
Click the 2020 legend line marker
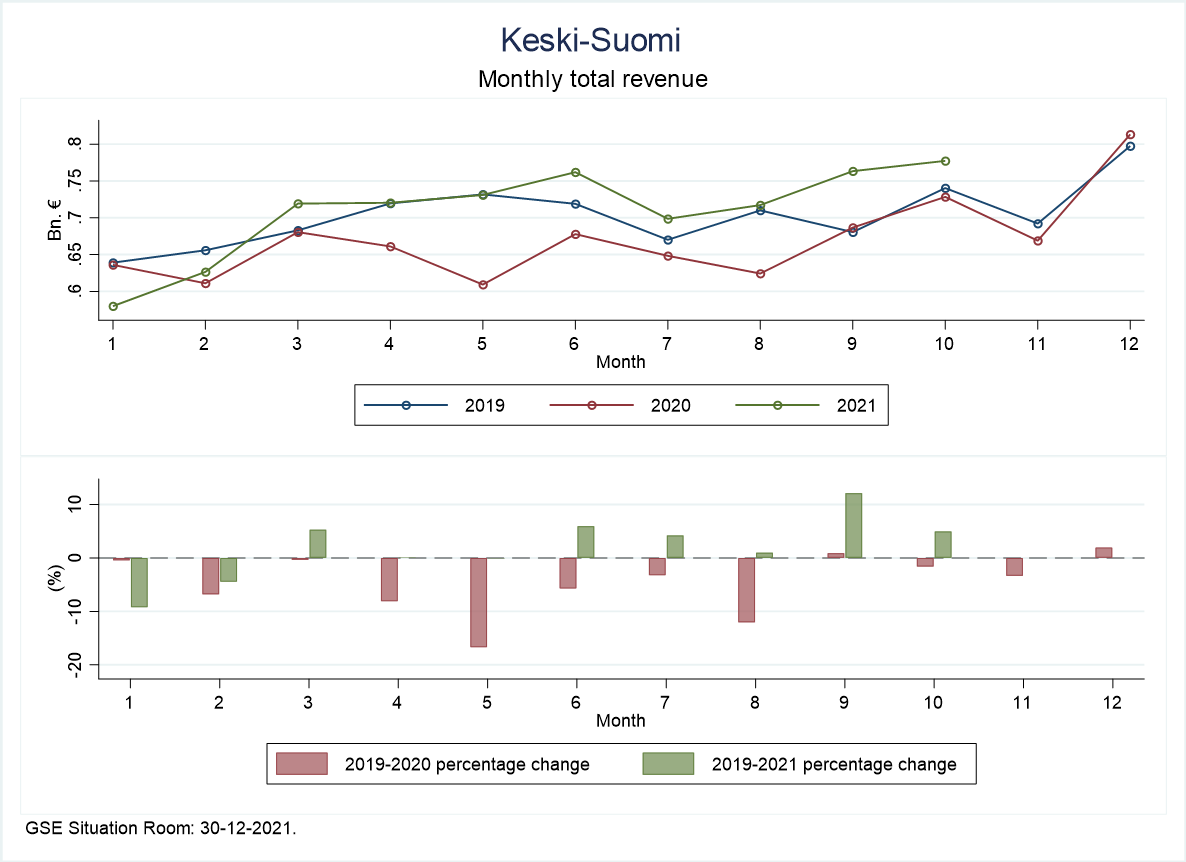(592, 405)
